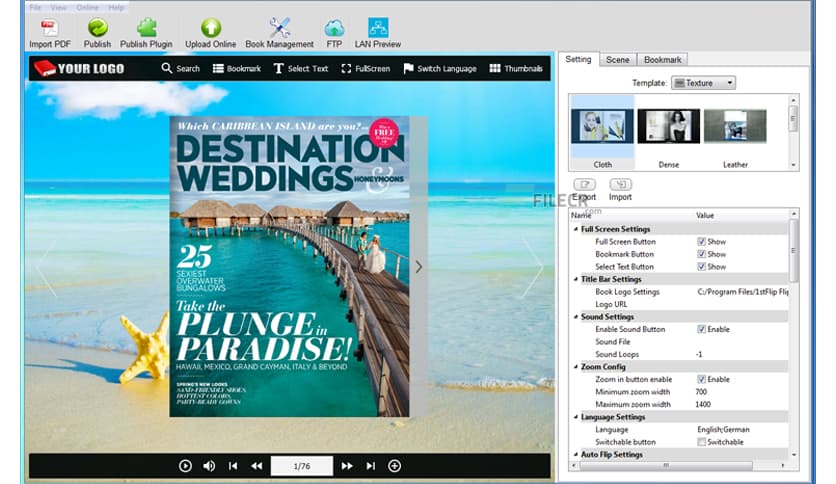
Task: Enable the Switchable language checkbox
Action: (701, 442)
